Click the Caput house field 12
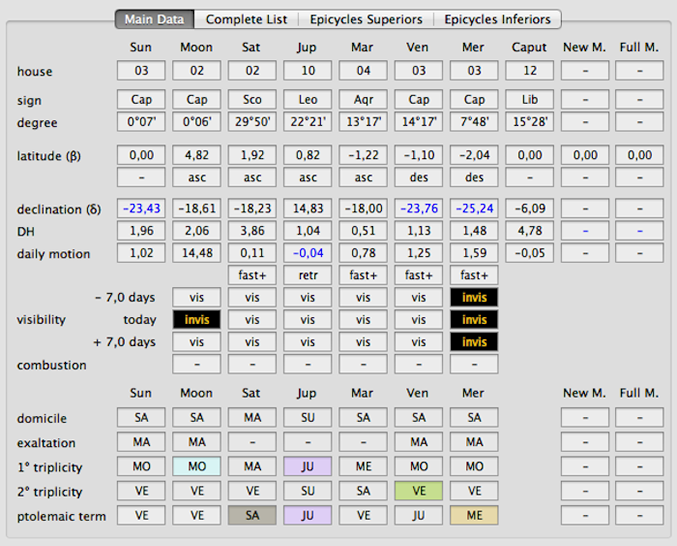Viewport: 677px width, 546px height. click(x=530, y=70)
